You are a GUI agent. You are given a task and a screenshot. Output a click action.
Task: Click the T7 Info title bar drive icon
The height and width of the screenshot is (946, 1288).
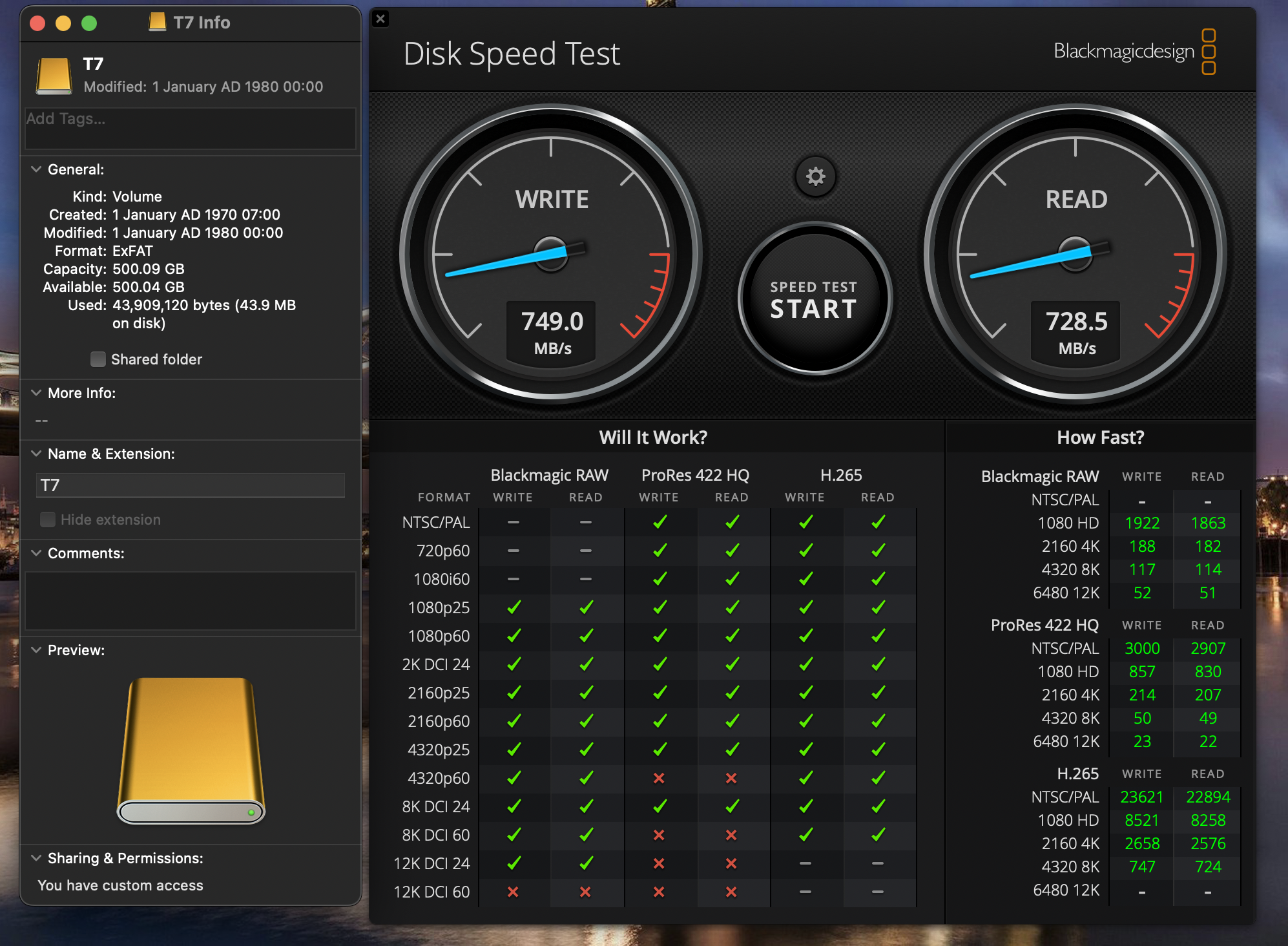pyautogui.click(x=157, y=22)
